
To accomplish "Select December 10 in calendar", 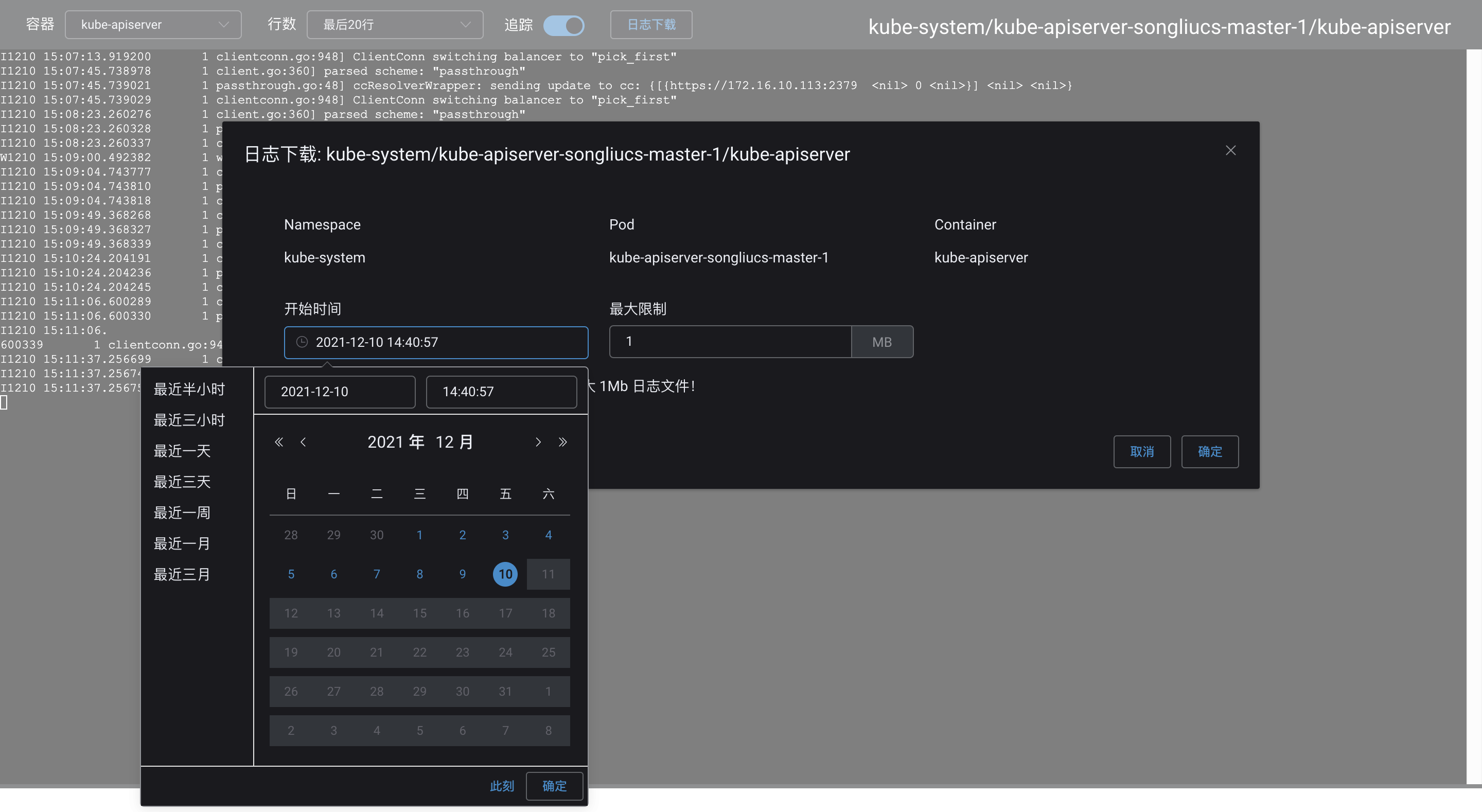I will 505,574.
